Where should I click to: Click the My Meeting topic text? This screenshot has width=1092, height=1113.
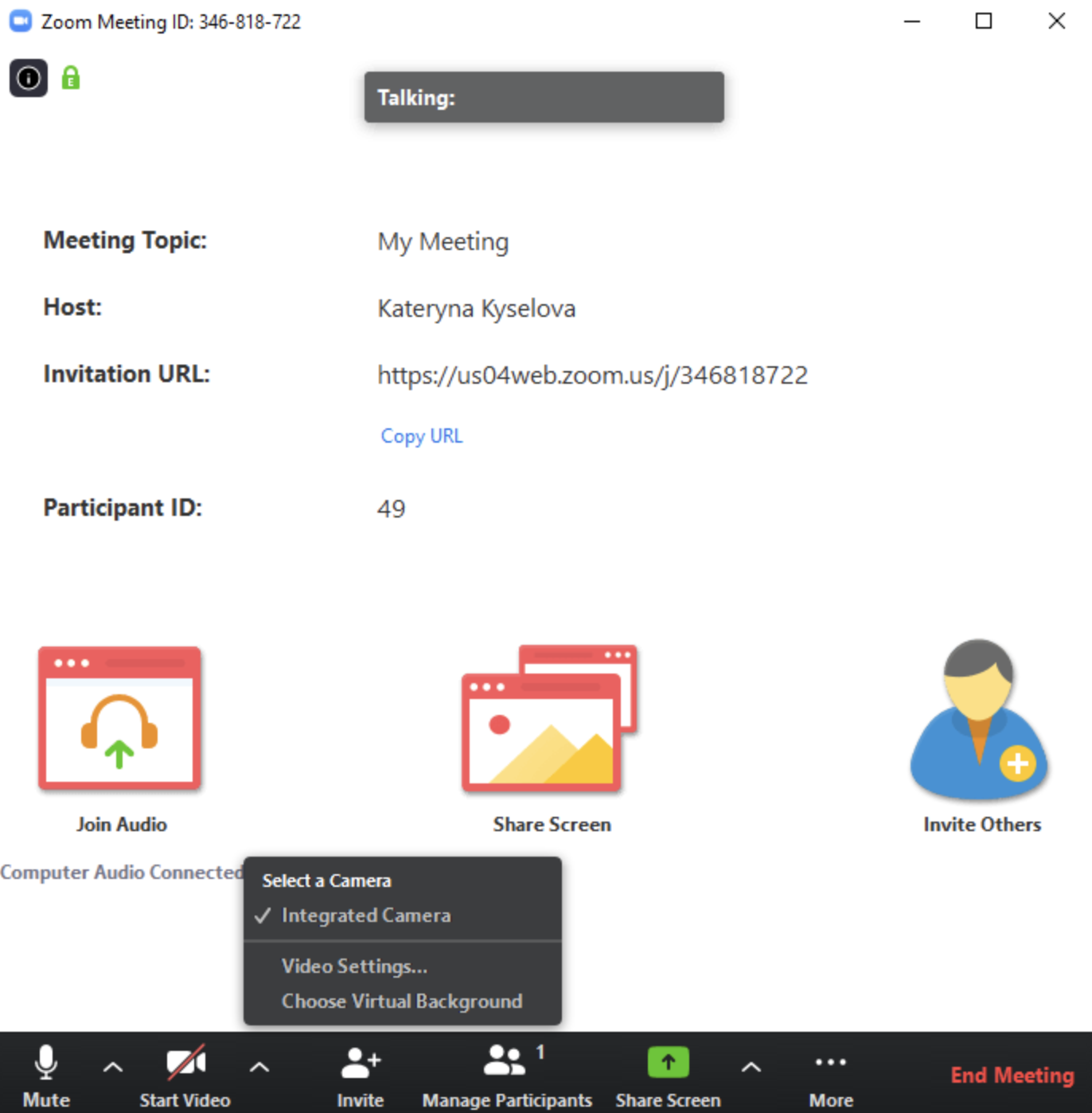[x=443, y=242]
